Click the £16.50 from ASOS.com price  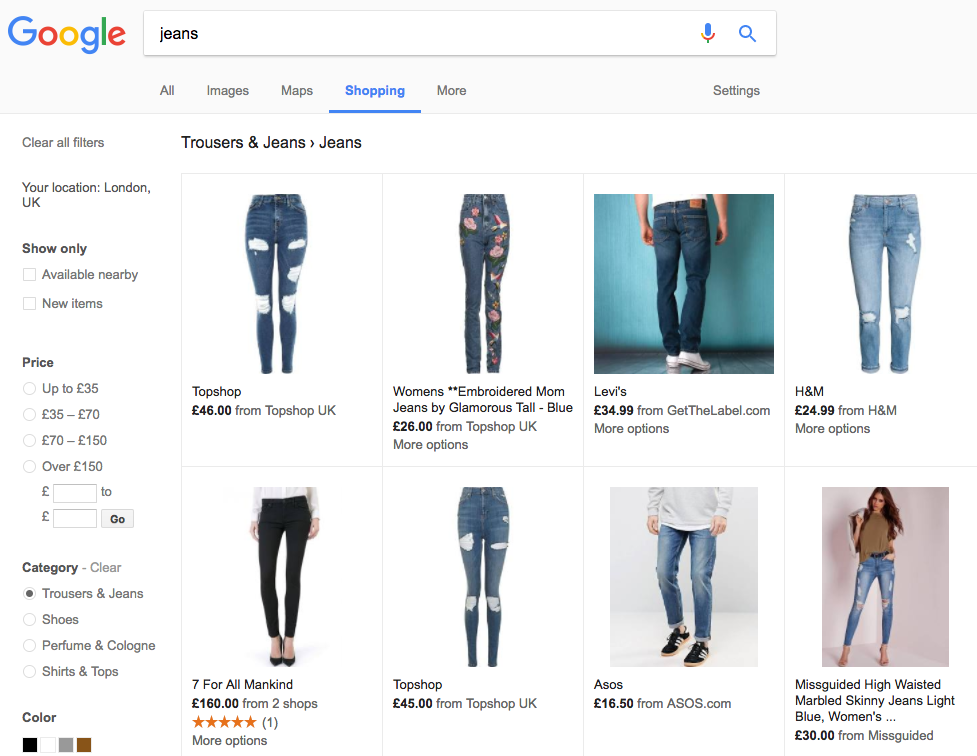click(x=662, y=703)
